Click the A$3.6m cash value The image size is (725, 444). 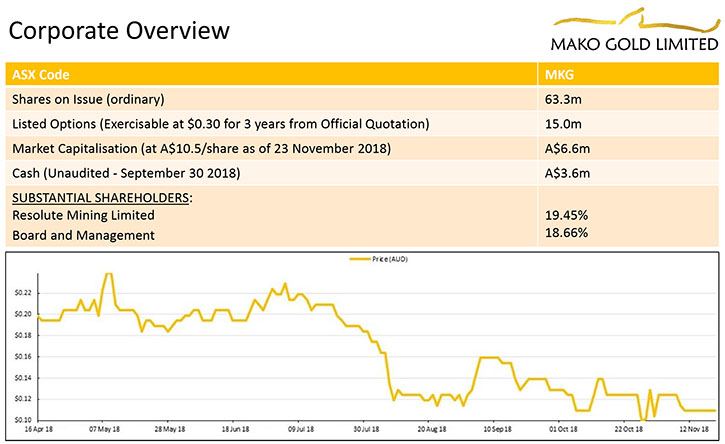(567, 173)
